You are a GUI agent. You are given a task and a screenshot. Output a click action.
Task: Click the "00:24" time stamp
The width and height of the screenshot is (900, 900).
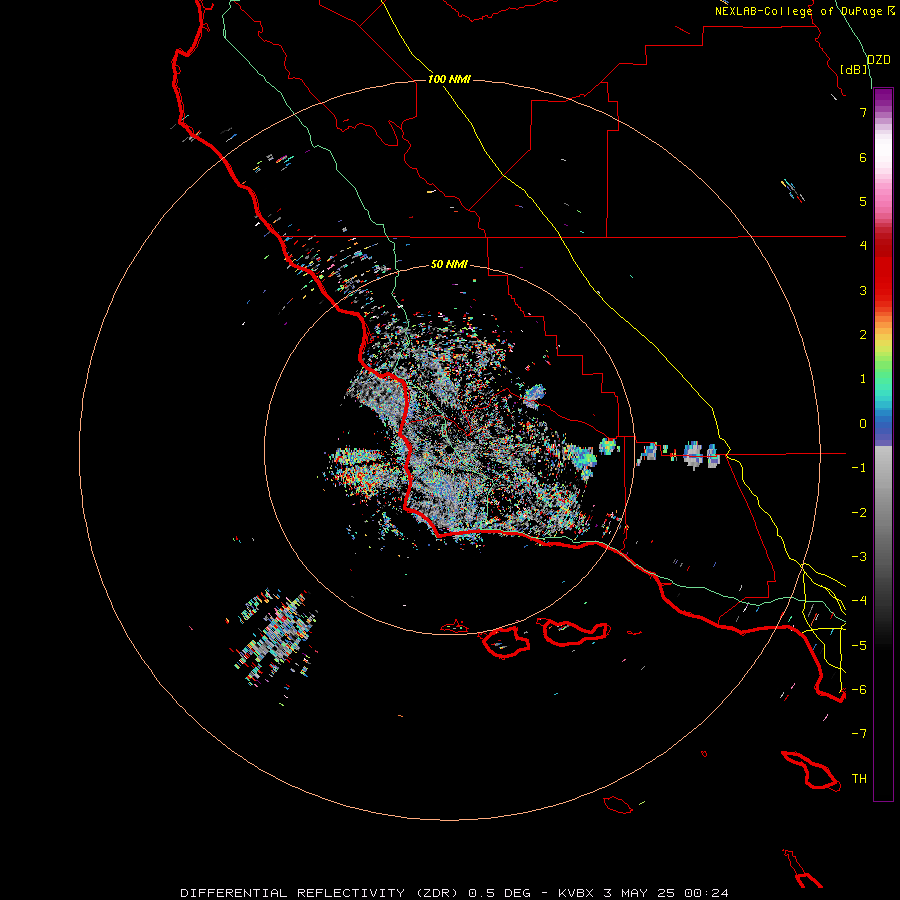click(706, 893)
